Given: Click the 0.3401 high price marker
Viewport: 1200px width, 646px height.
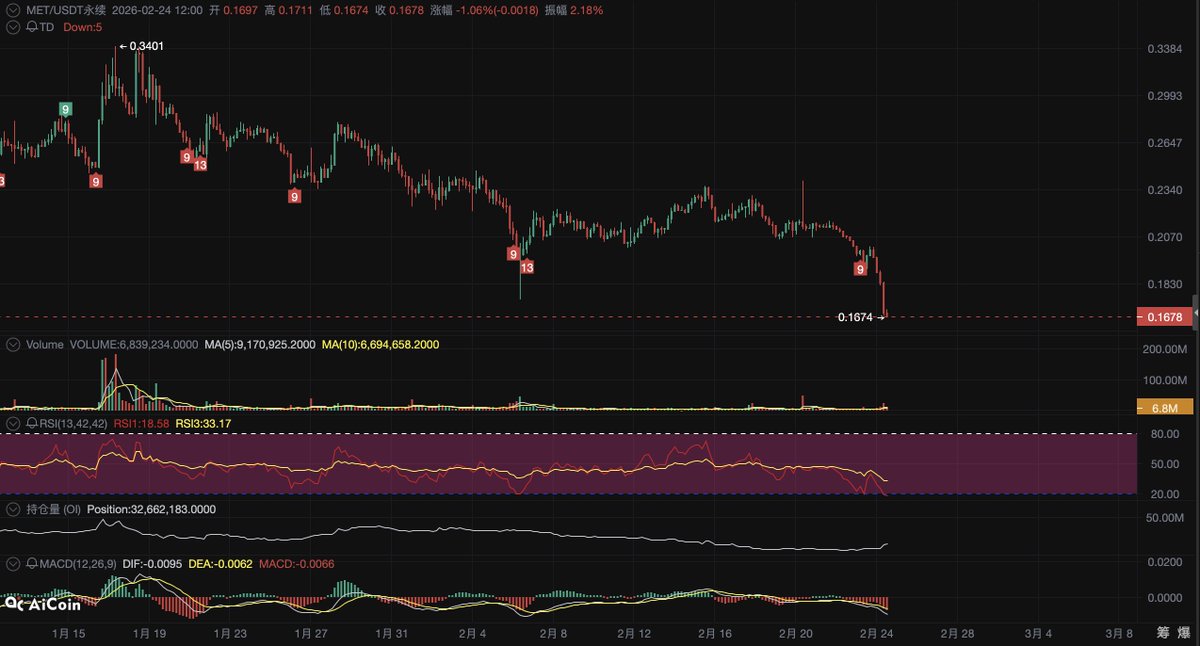Looking at the screenshot, I should coord(145,46).
